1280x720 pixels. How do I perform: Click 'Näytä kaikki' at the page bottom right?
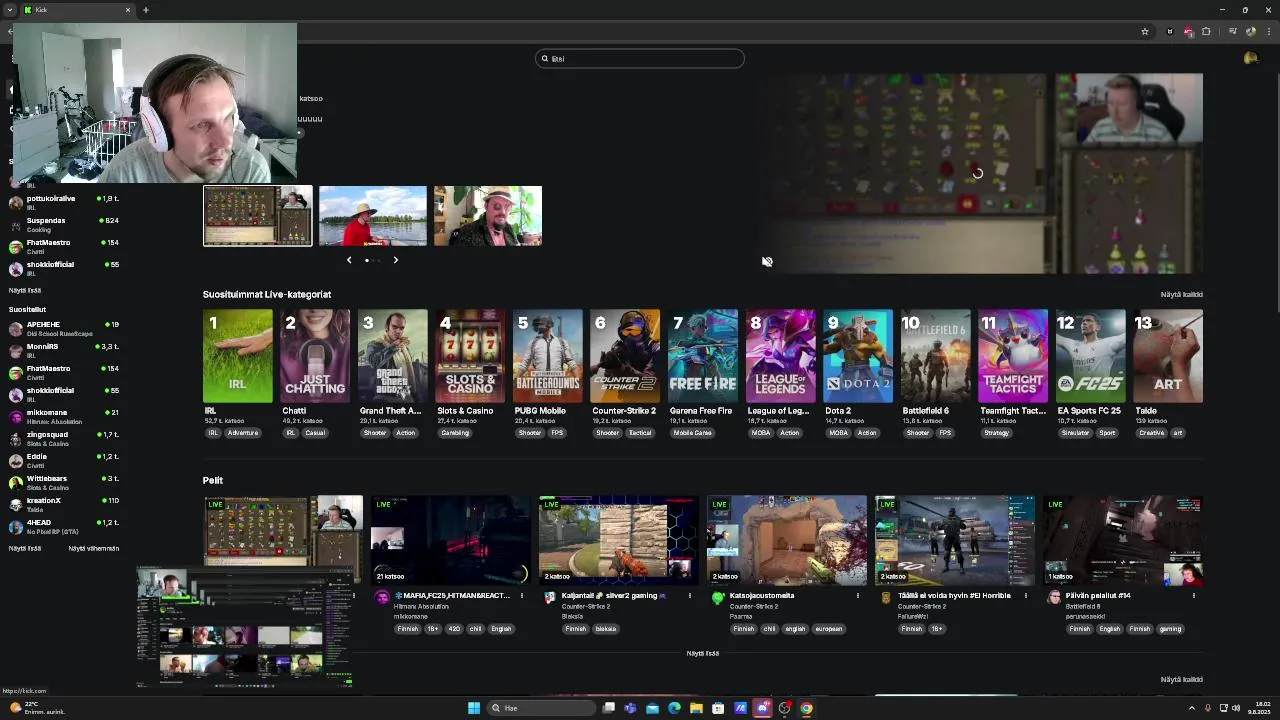click(1181, 680)
